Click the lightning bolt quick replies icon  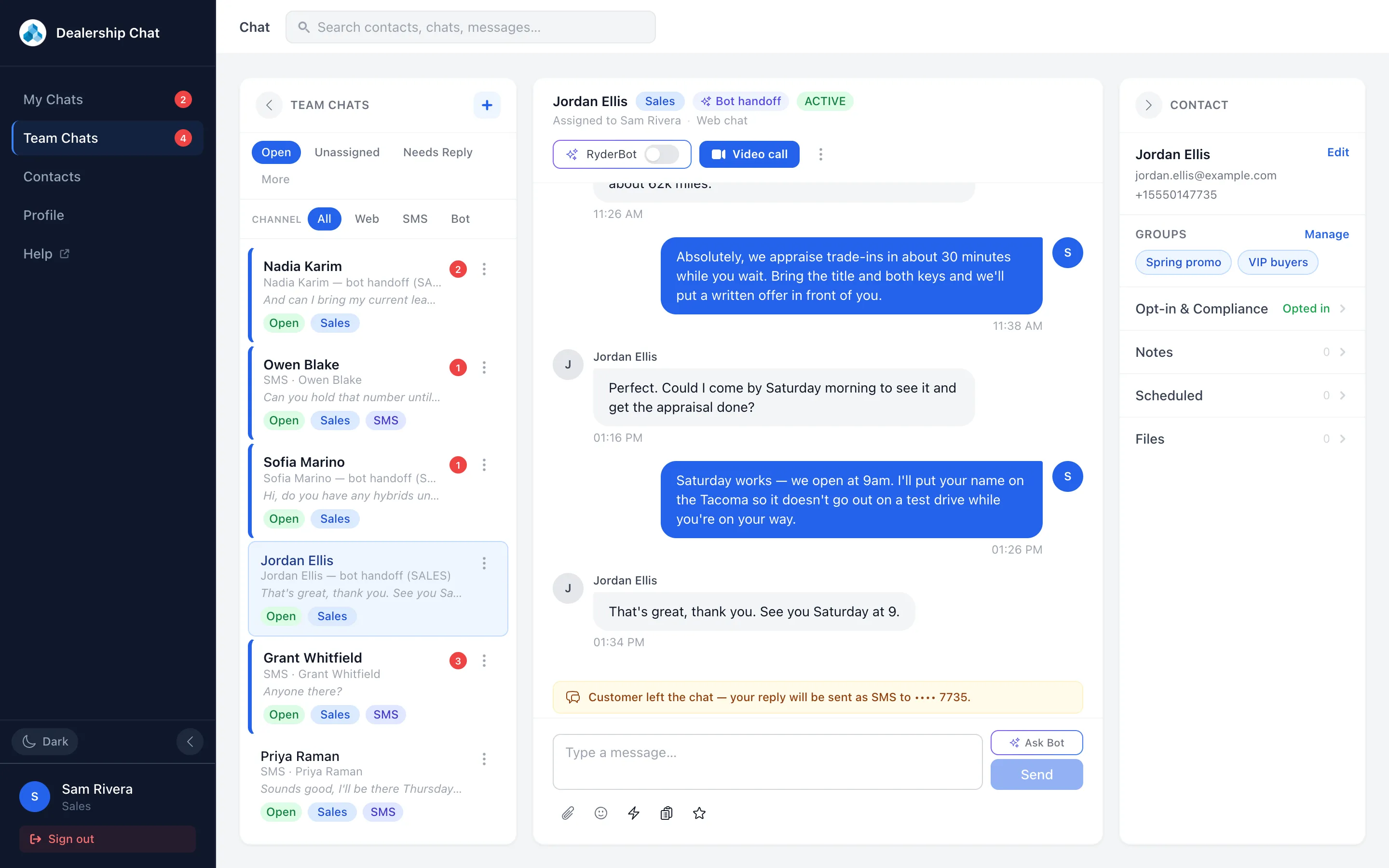pyautogui.click(x=634, y=813)
